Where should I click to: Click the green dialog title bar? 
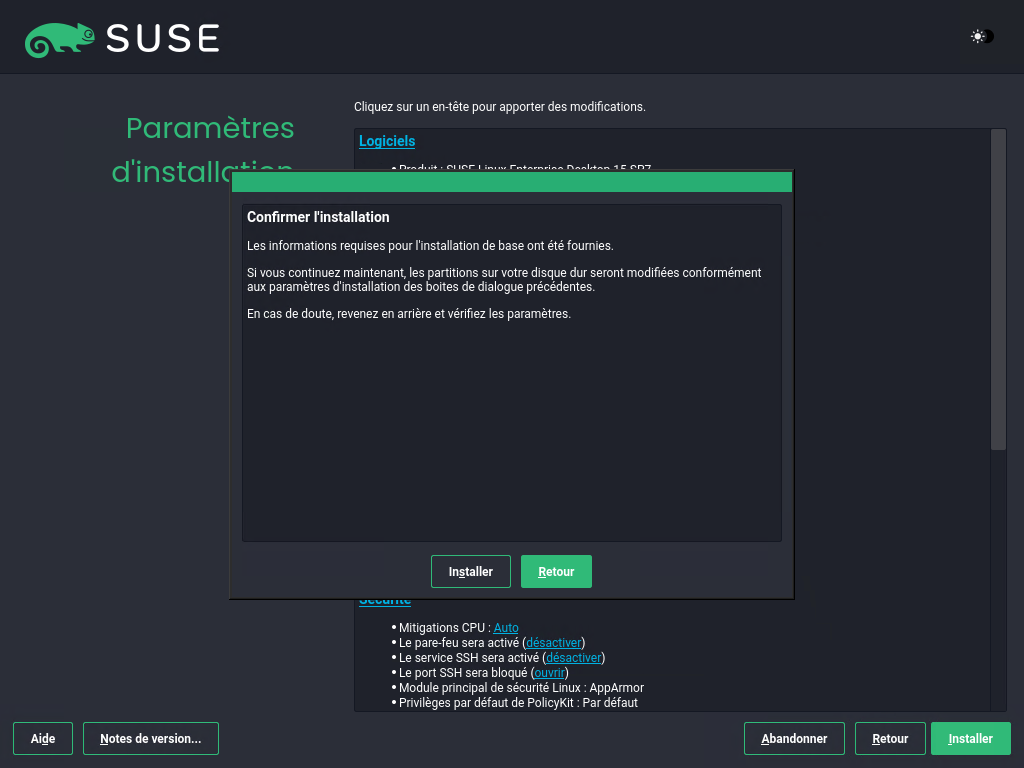point(512,182)
